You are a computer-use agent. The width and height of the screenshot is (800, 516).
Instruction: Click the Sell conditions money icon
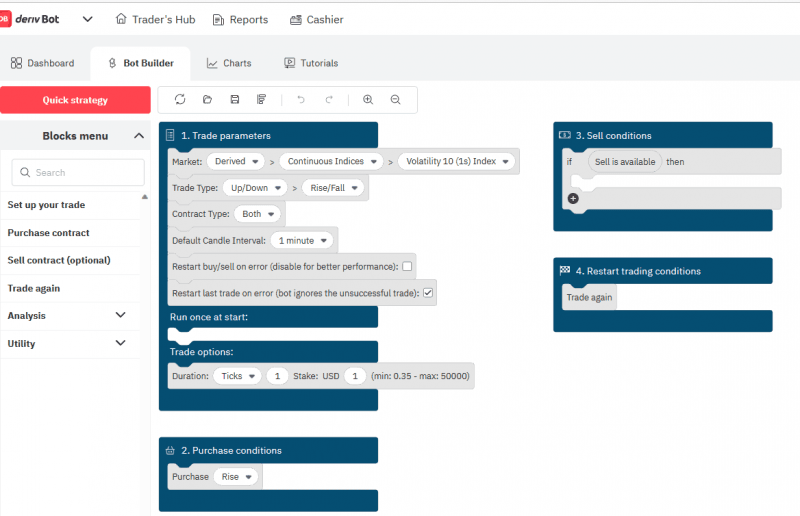565,135
